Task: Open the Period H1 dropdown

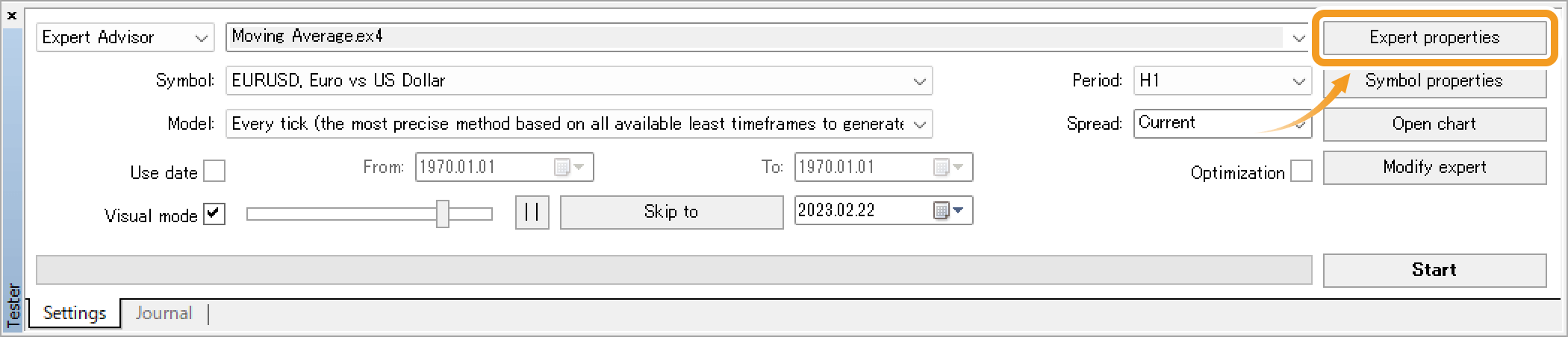Action: [x=1298, y=81]
